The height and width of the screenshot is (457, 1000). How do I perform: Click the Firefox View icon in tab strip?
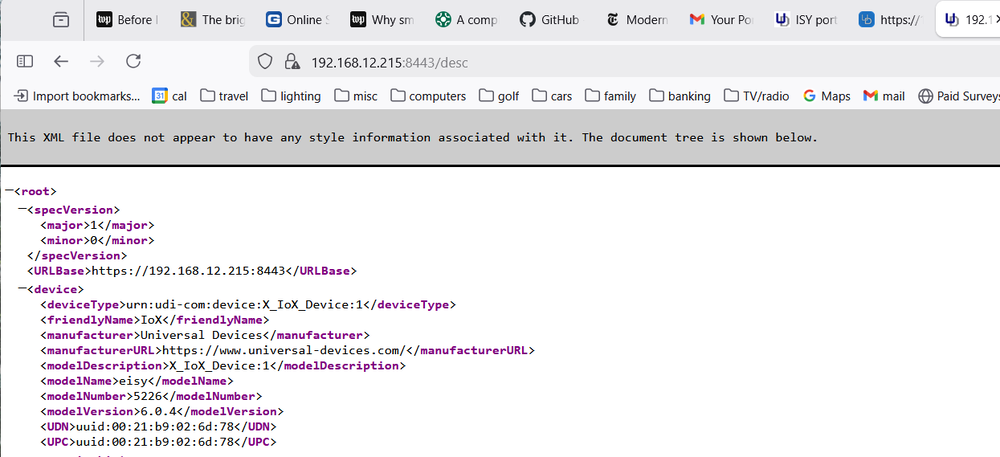click(61, 19)
